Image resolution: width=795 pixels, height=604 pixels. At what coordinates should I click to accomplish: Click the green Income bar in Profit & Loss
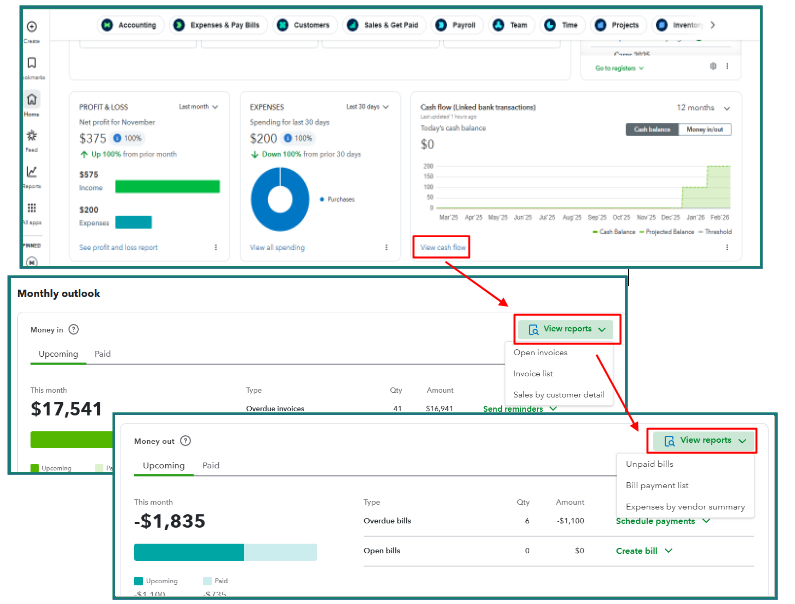click(167, 187)
